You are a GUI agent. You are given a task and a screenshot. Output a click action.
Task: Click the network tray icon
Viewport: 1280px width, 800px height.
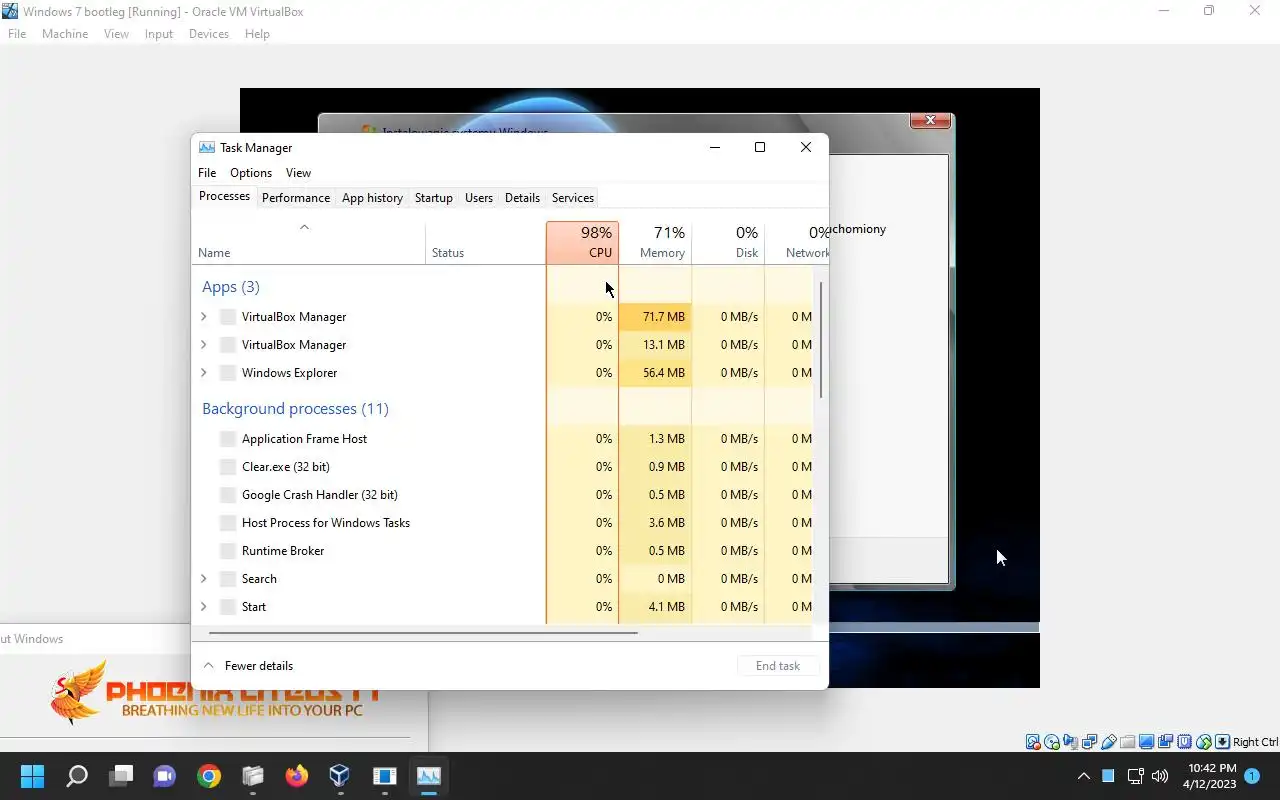coord(1135,776)
